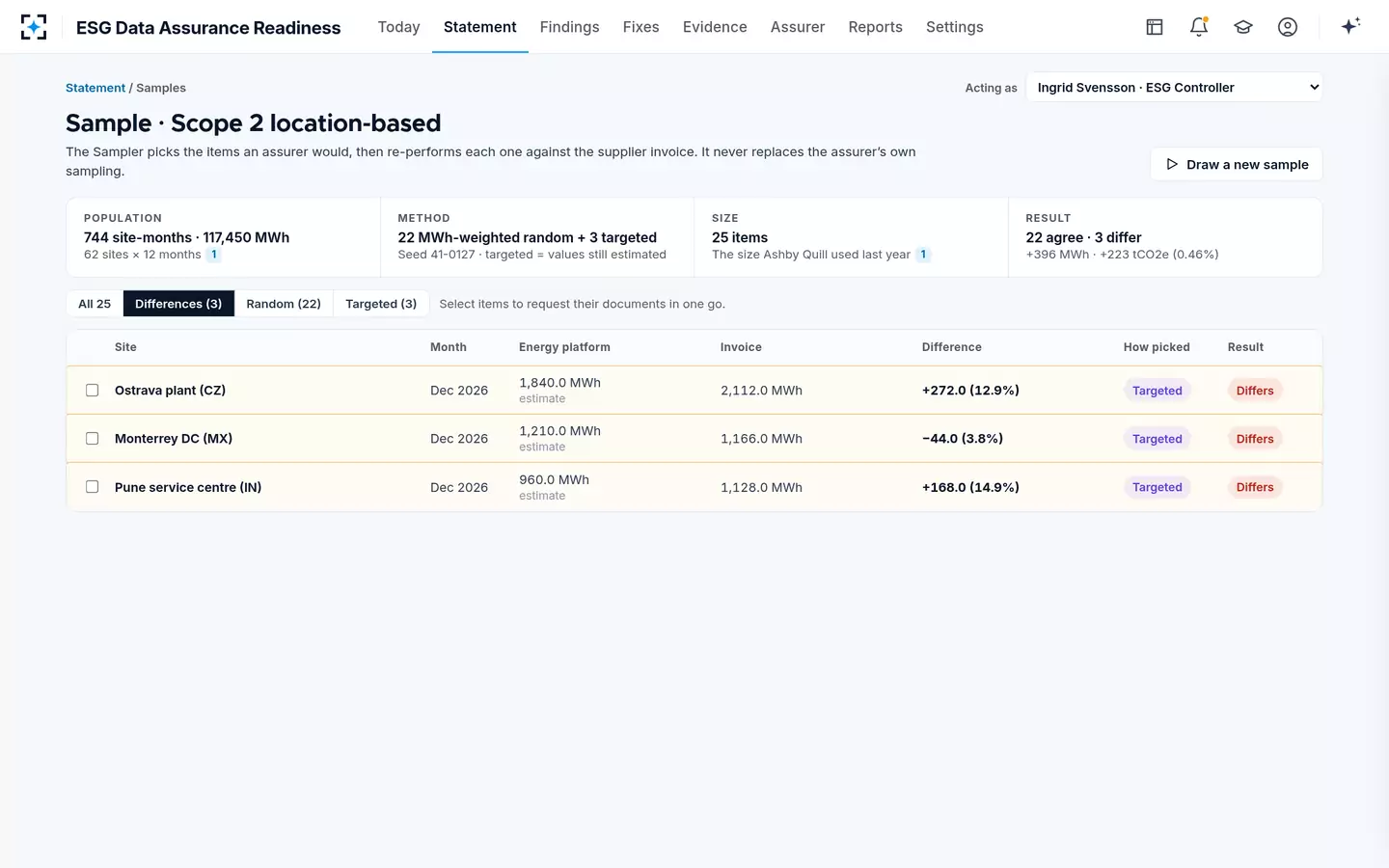Image resolution: width=1389 pixels, height=868 pixels.
Task: Click the 2,112.0 MWh invoice value
Action: coord(761,391)
